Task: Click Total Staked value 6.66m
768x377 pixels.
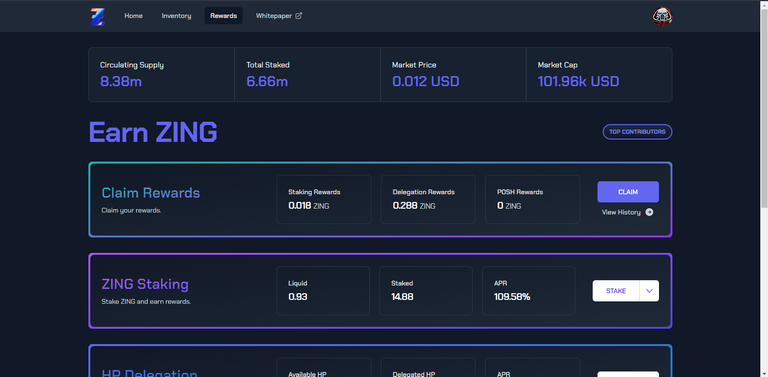Action: 267,81
